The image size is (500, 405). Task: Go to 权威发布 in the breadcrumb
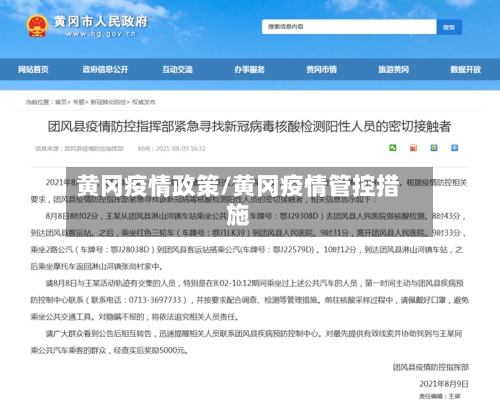[144, 102]
